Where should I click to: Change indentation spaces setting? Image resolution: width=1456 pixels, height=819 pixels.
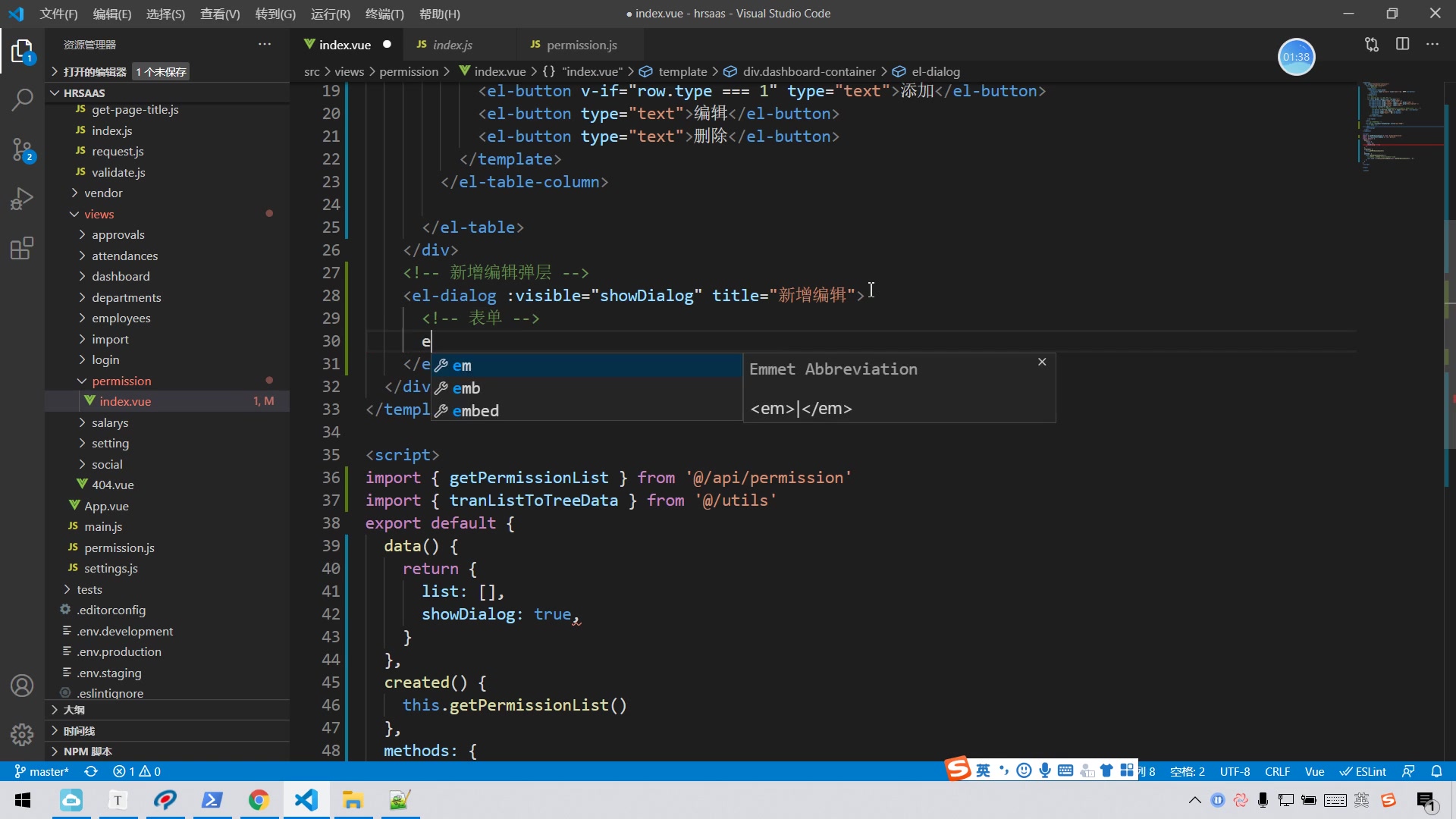tap(1188, 771)
